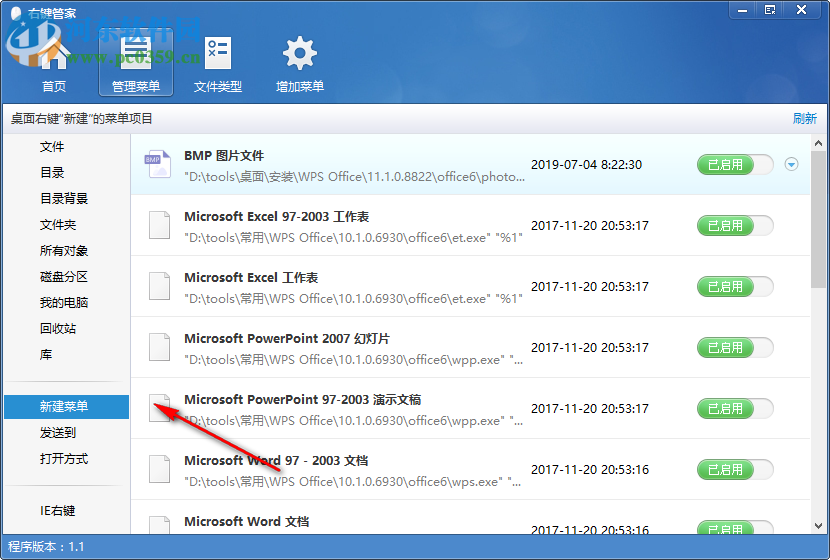Select 新建菜单 sidebar item
Screen dimensions: 830x560
(66, 407)
